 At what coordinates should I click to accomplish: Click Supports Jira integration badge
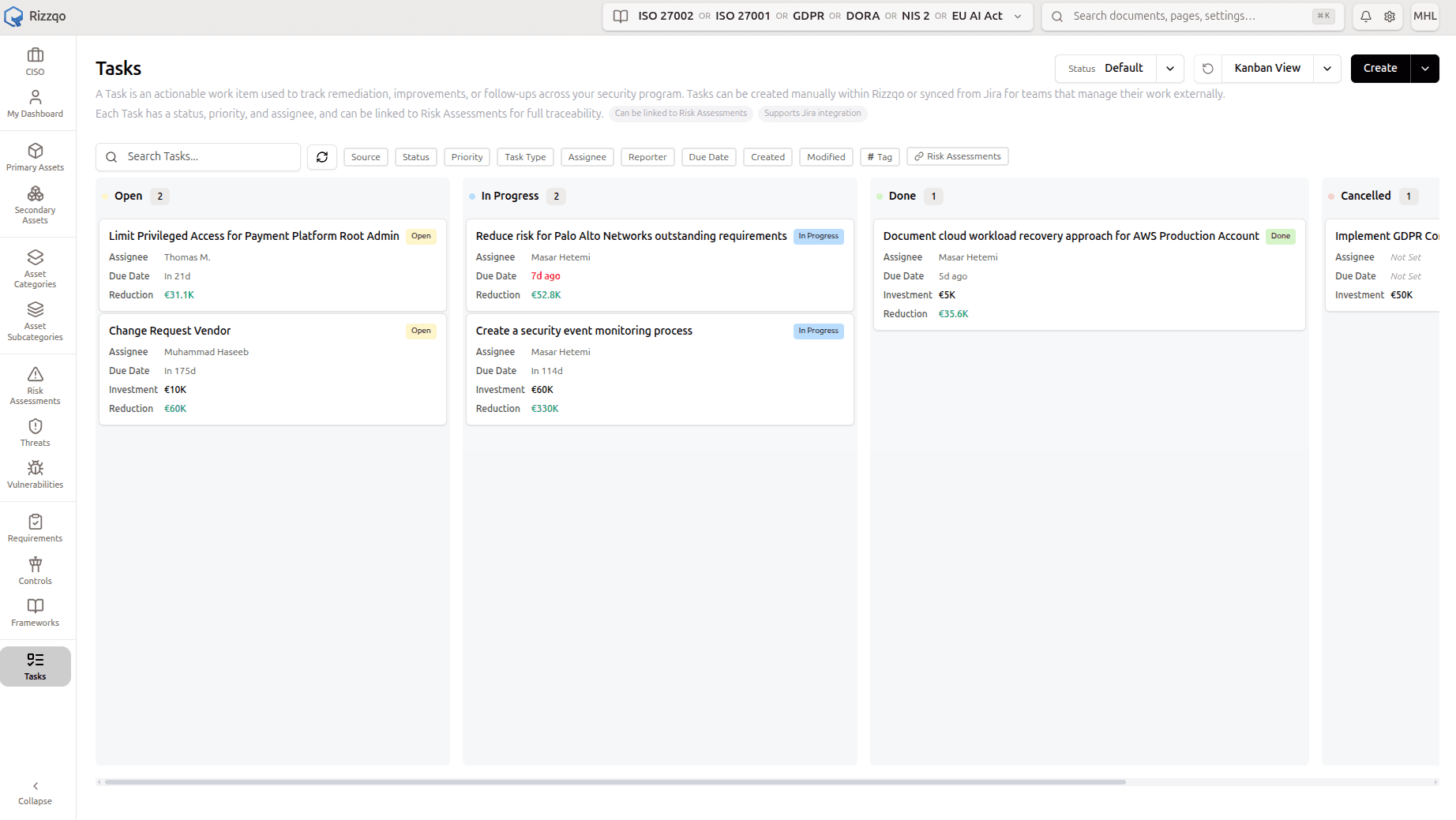812,114
